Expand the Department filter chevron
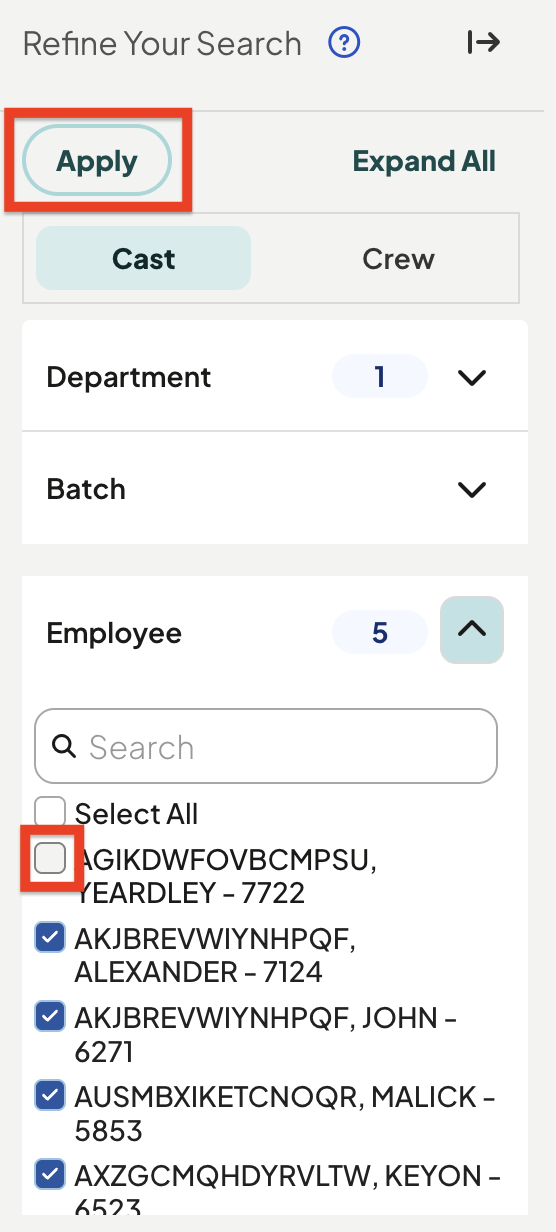The height and width of the screenshot is (1232, 556). 472,377
